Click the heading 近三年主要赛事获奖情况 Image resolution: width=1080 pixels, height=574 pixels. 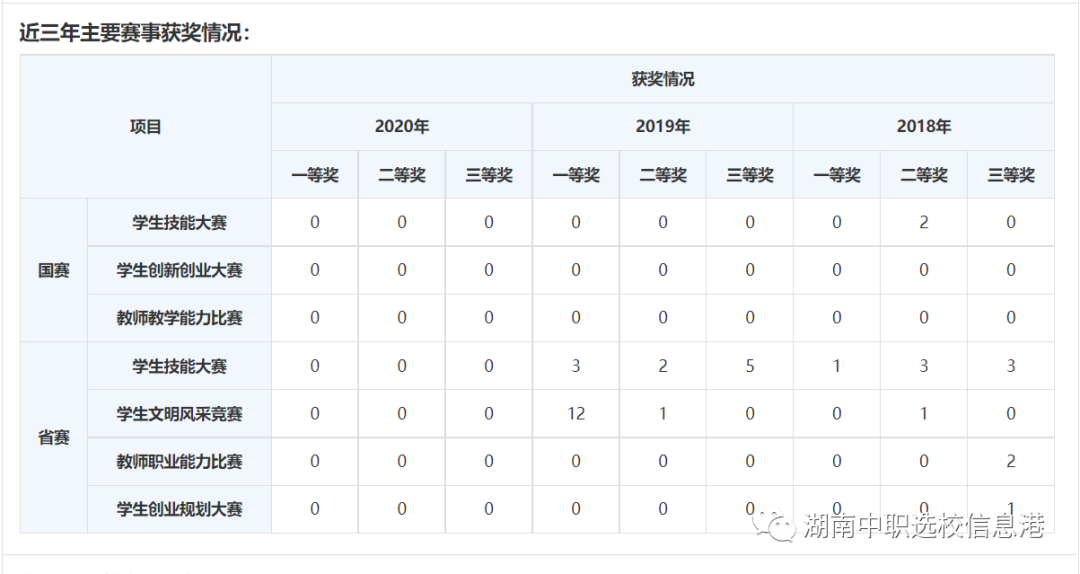pyautogui.click(x=134, y=32)
